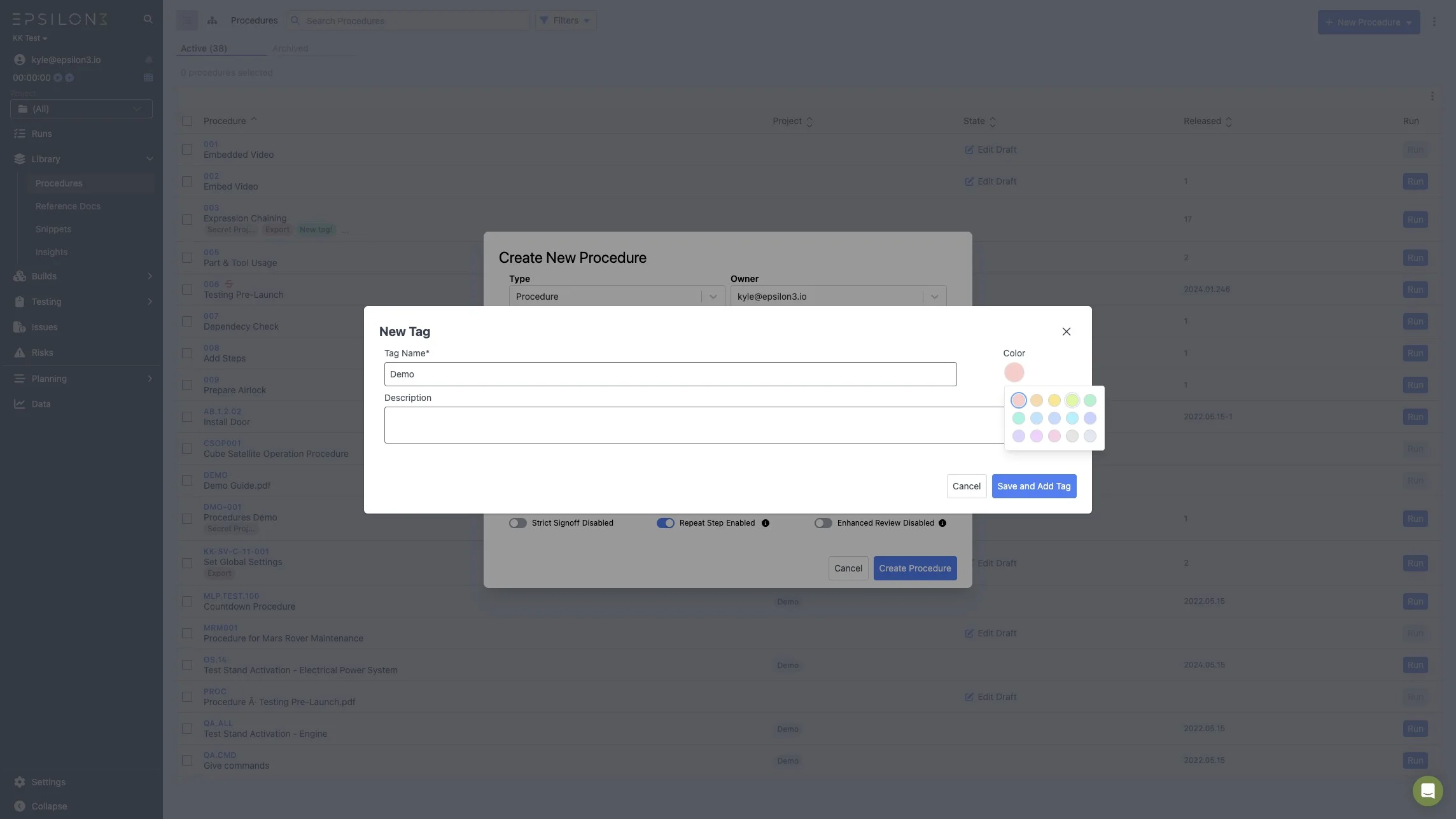Click Save and Add Tag button
Viewport: 1456px width, 819px height.
1034,486
